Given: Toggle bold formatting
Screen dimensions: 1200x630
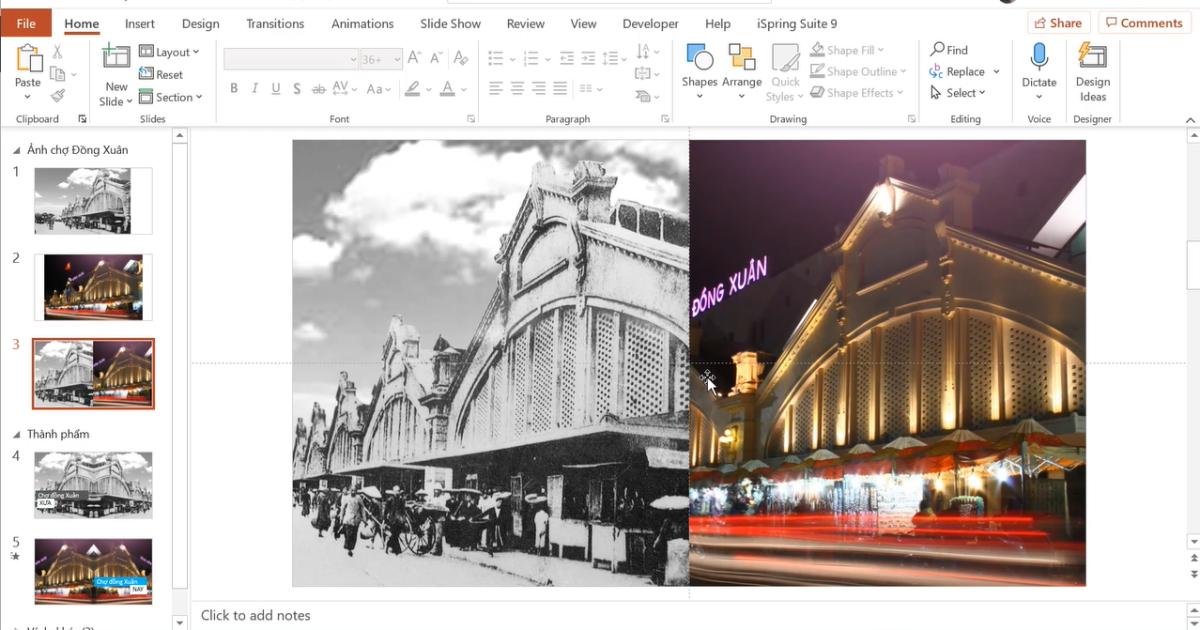Looking at the screenshot, I should pyautogui.click(x=232, y=88).
